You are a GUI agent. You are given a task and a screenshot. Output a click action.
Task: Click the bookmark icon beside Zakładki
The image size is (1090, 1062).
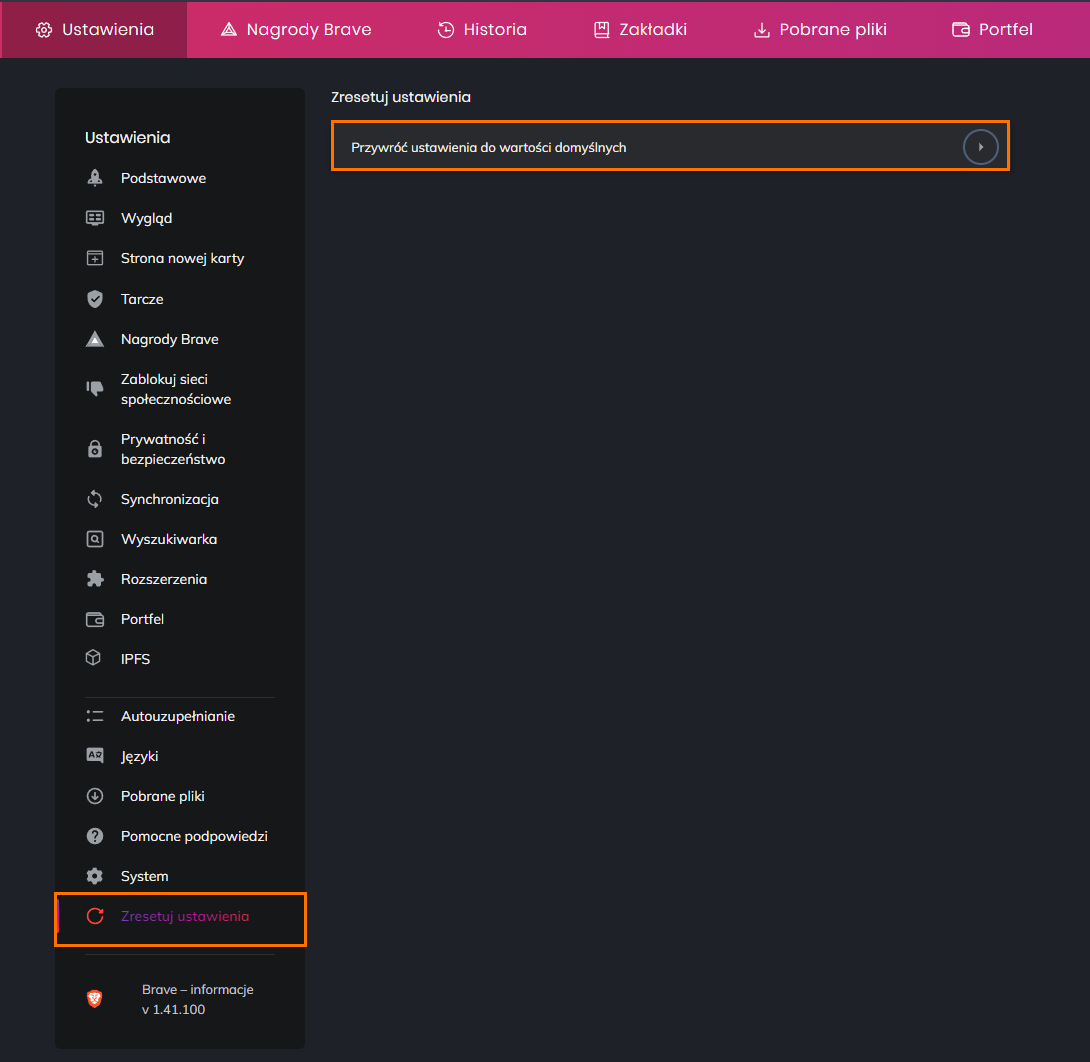point(601,30)
